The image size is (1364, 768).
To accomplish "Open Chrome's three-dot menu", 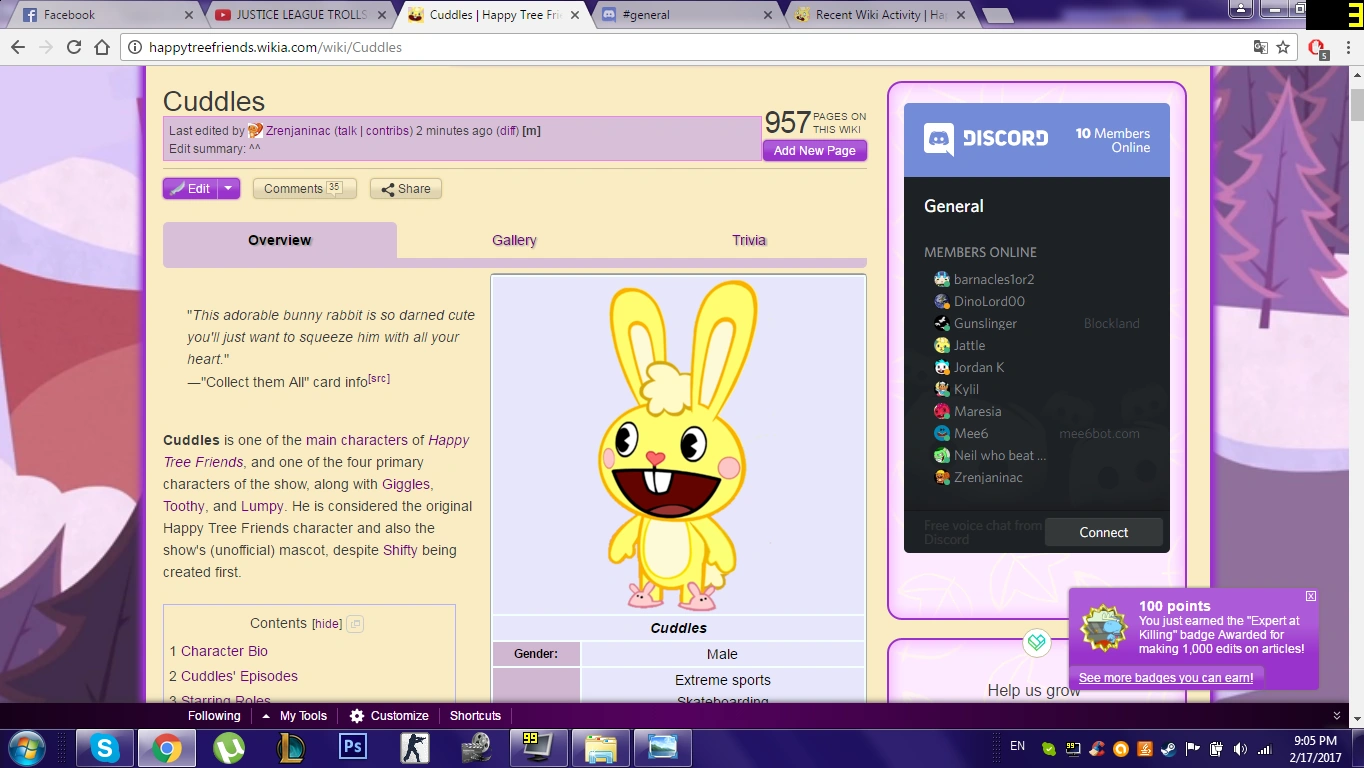I will (x=1346, y=47).
